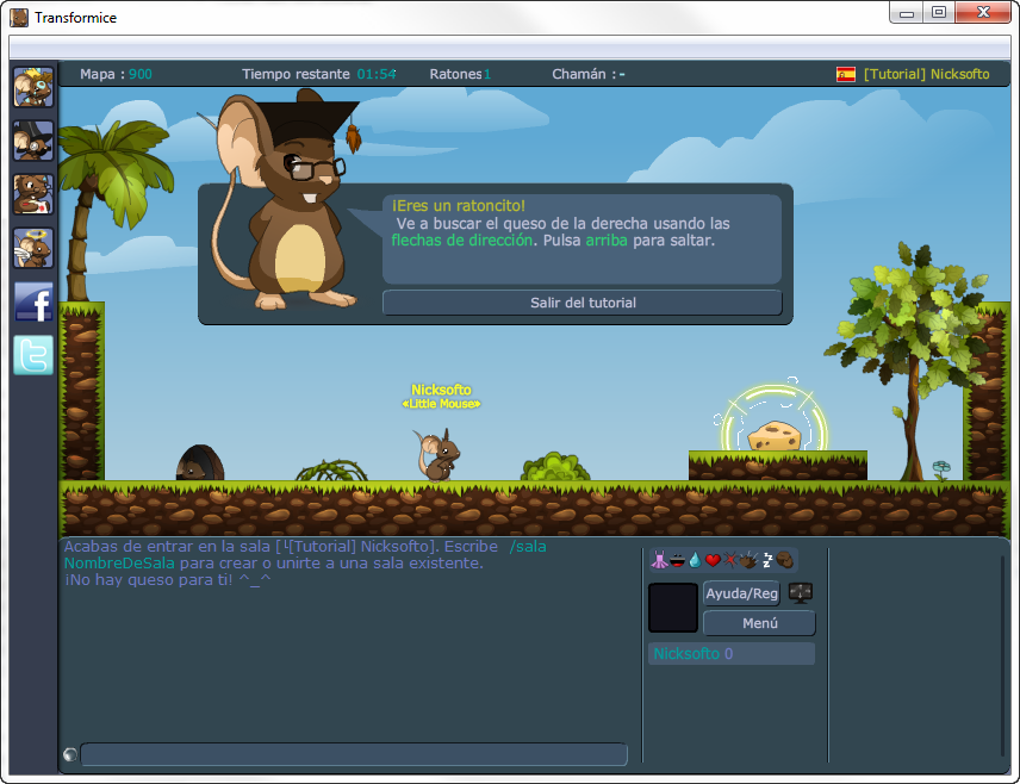Click the Transformice title bar app icon
This screenshot has width=1020, height=784.
[19, 18]
